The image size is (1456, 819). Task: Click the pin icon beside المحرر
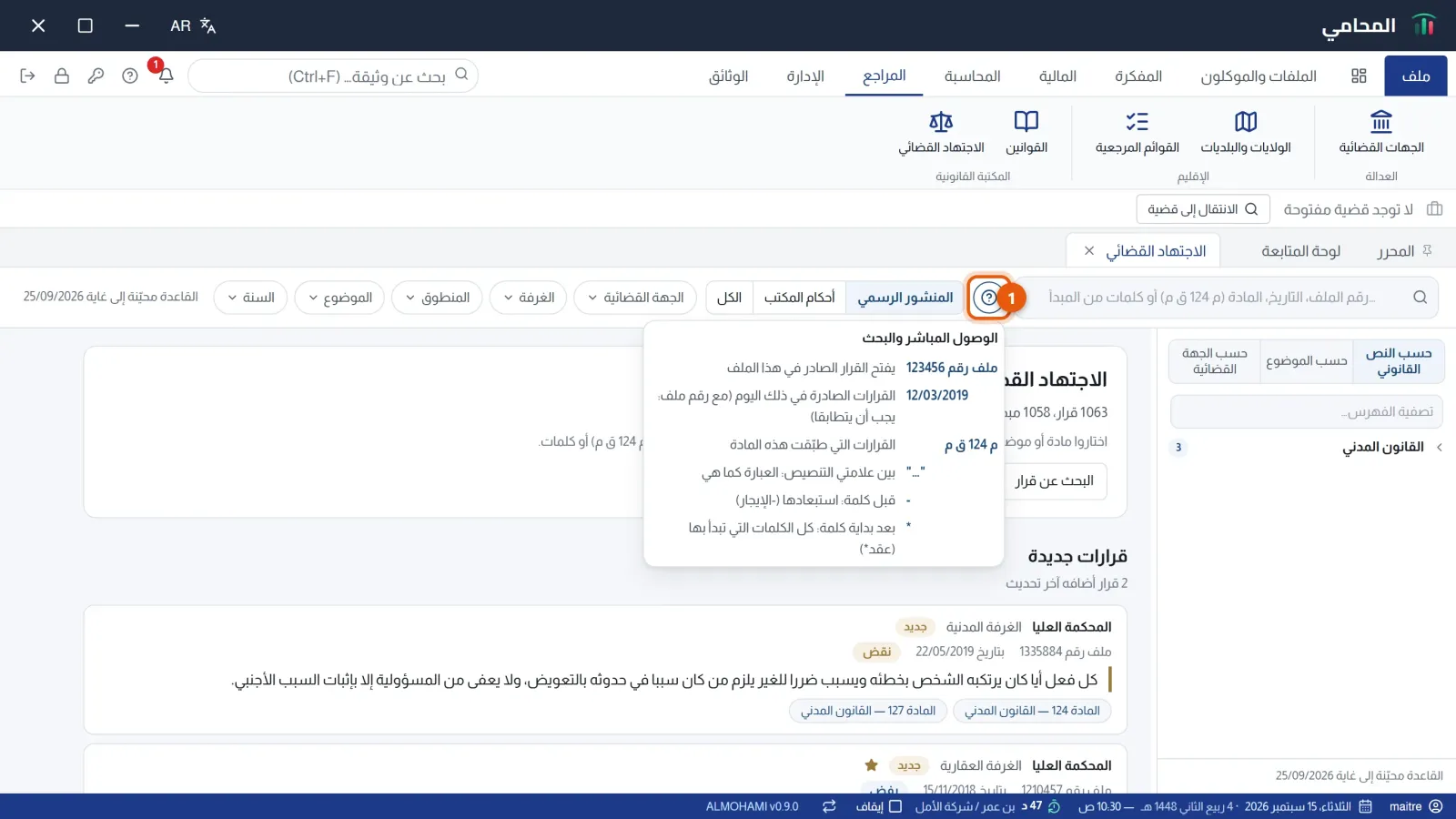1427,250
